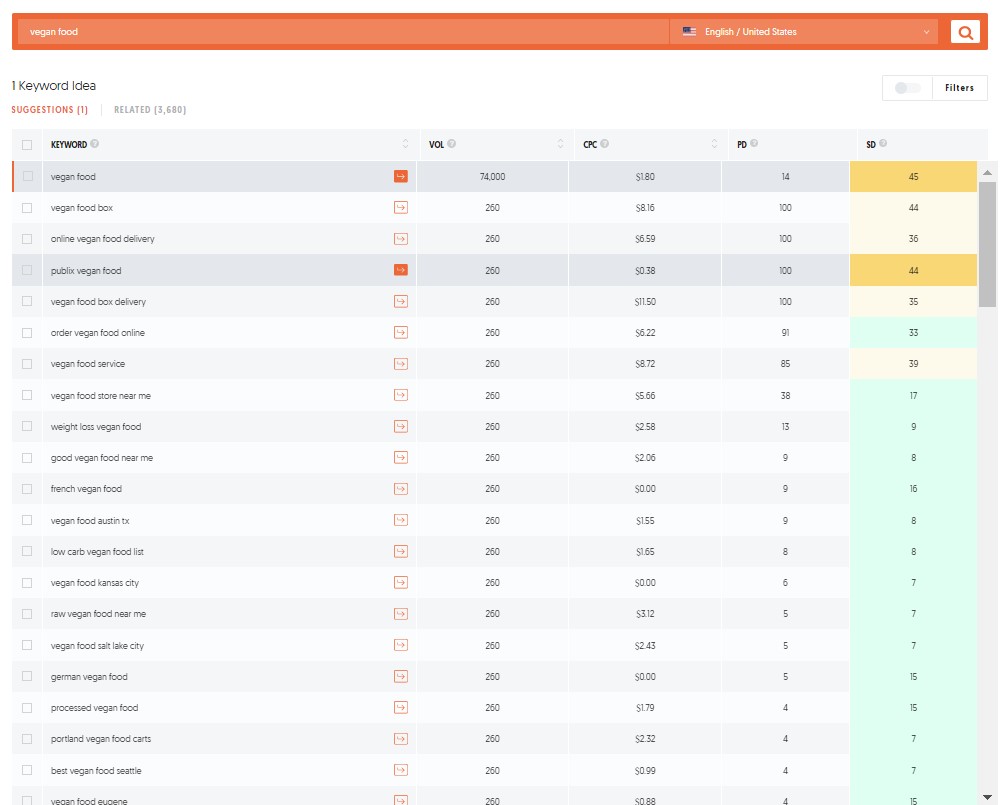Image resolution: width=1004 pixels, height=805 pixels.
Task: Click the US flag icon in language selector
Action: [x=688, y=31]
